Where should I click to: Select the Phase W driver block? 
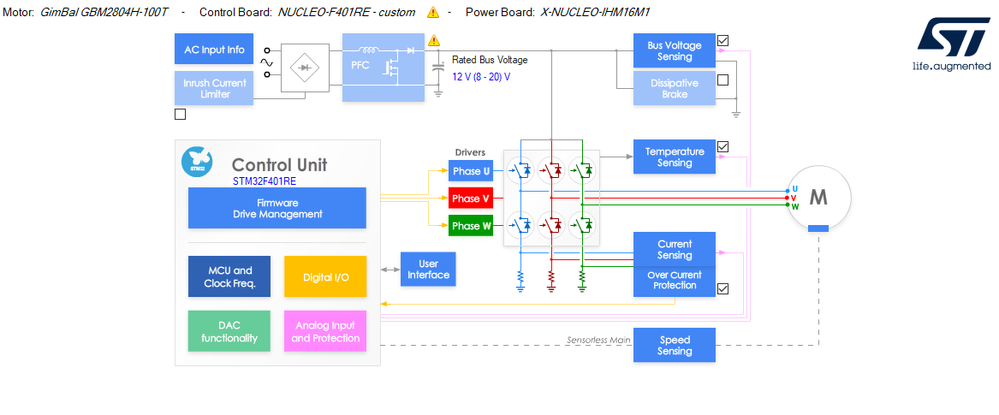coord(471,226)
